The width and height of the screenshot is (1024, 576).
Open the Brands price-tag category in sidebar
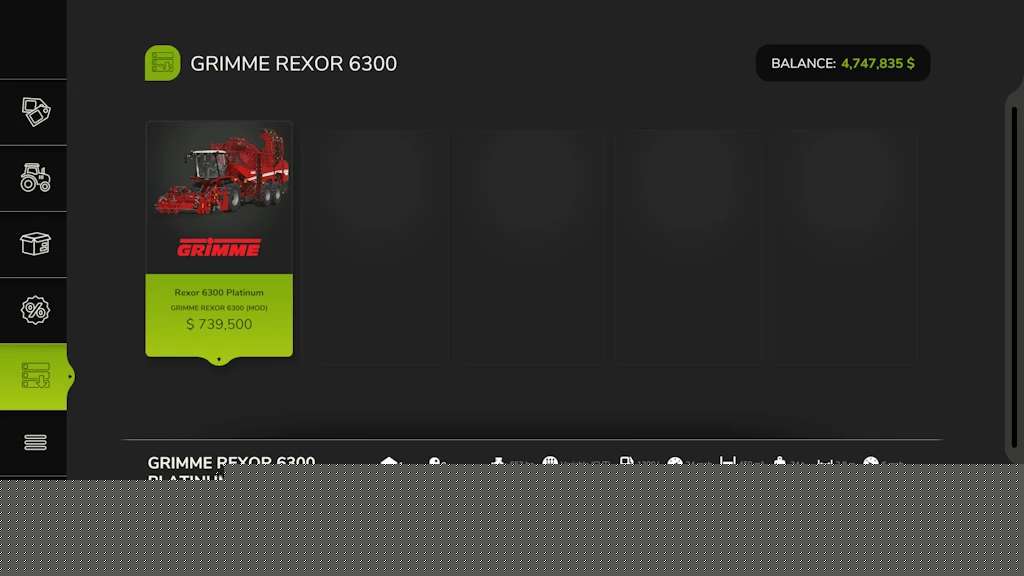click(x=35, y=112)
